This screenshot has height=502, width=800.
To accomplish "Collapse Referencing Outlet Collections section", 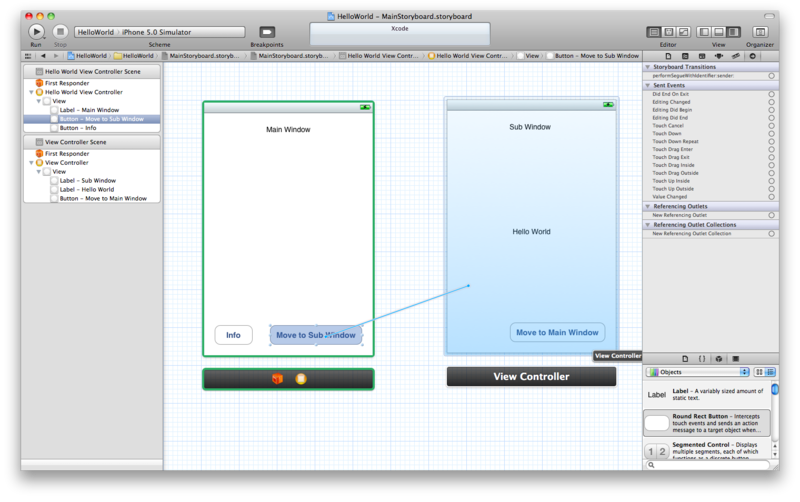I will 647,224.
